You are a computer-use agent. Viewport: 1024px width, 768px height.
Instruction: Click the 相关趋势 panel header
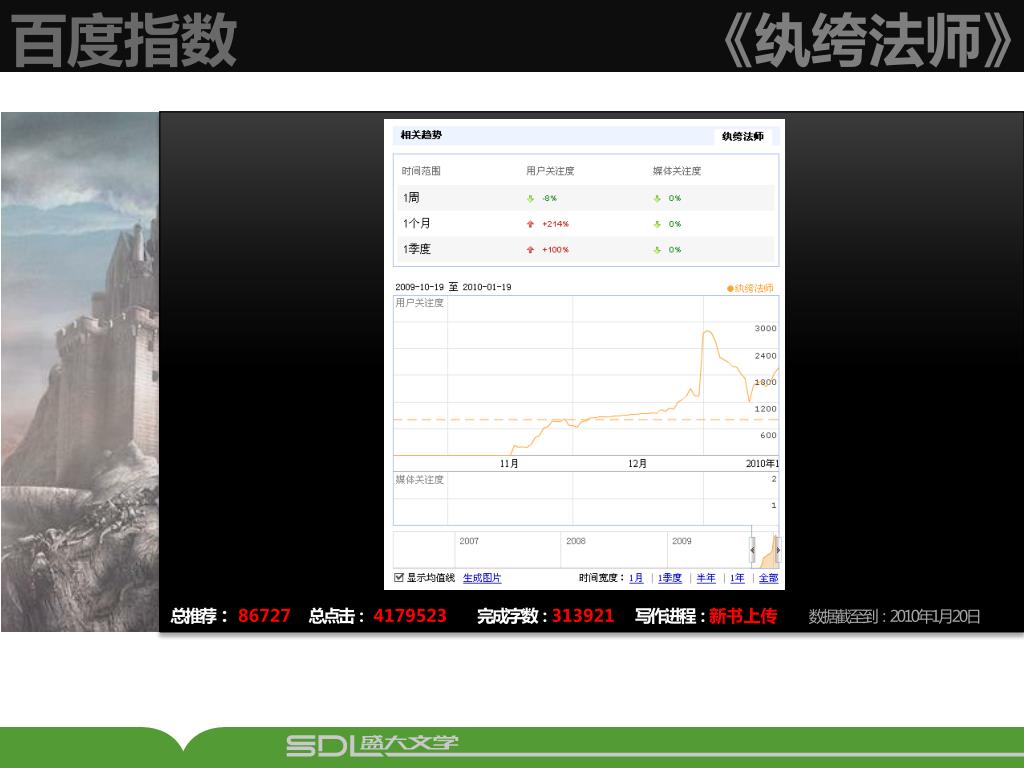(x=421, y=135)
